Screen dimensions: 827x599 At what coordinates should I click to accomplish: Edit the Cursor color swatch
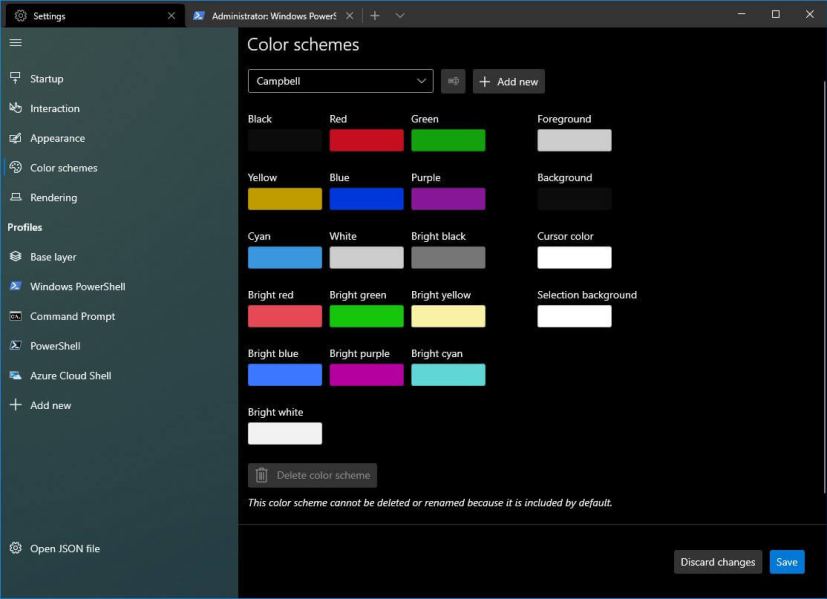click(x=574, y=257)
